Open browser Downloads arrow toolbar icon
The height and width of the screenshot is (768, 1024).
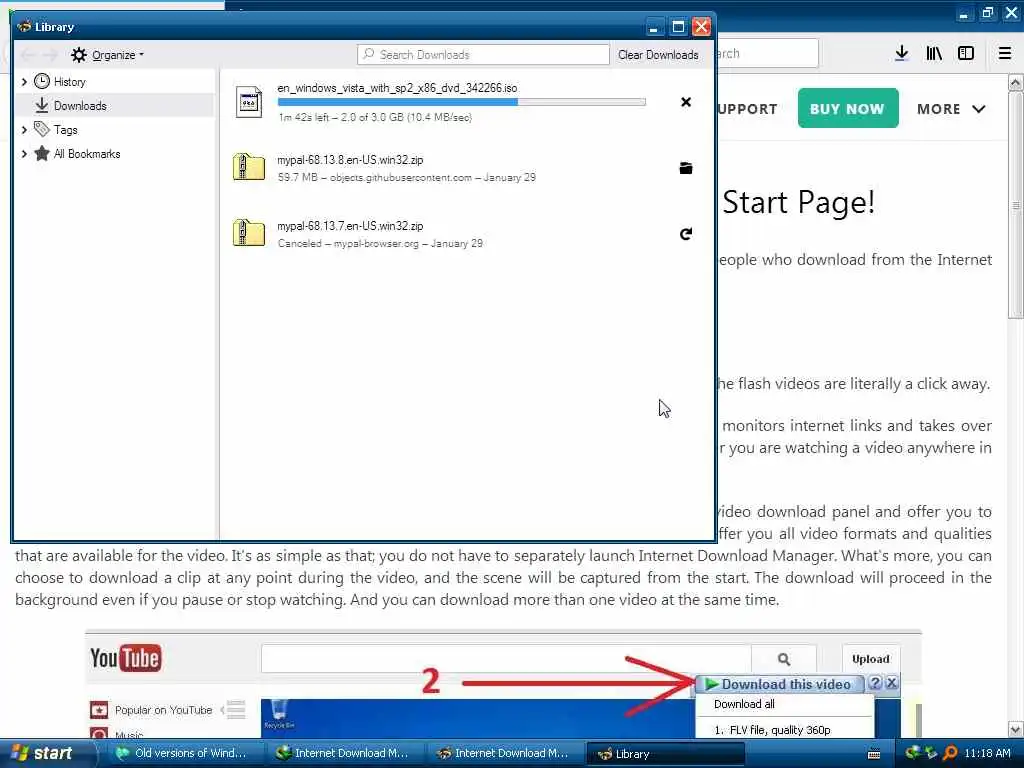(902, 54)
